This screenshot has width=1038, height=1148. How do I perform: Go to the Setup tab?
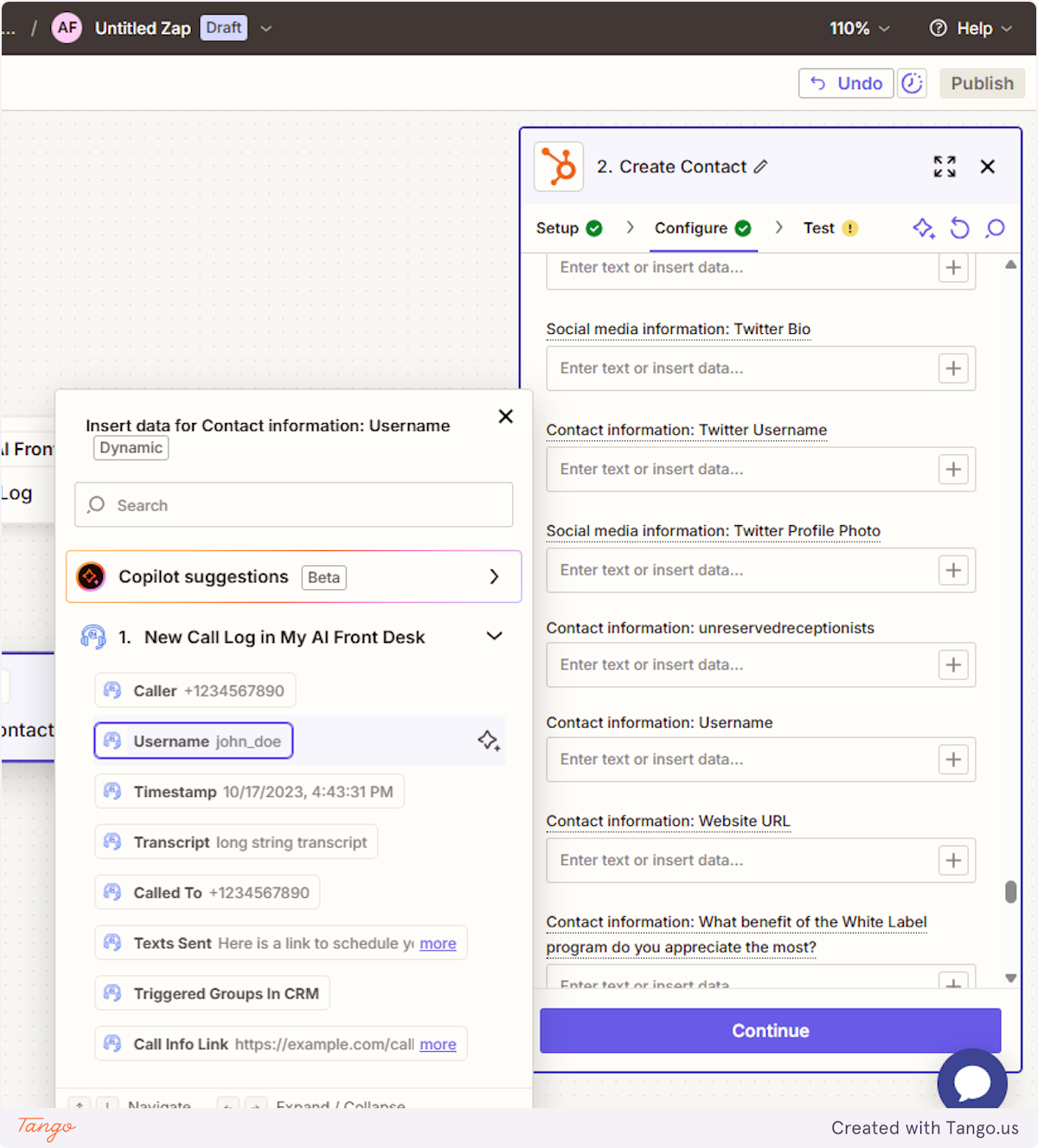[568, 228]
